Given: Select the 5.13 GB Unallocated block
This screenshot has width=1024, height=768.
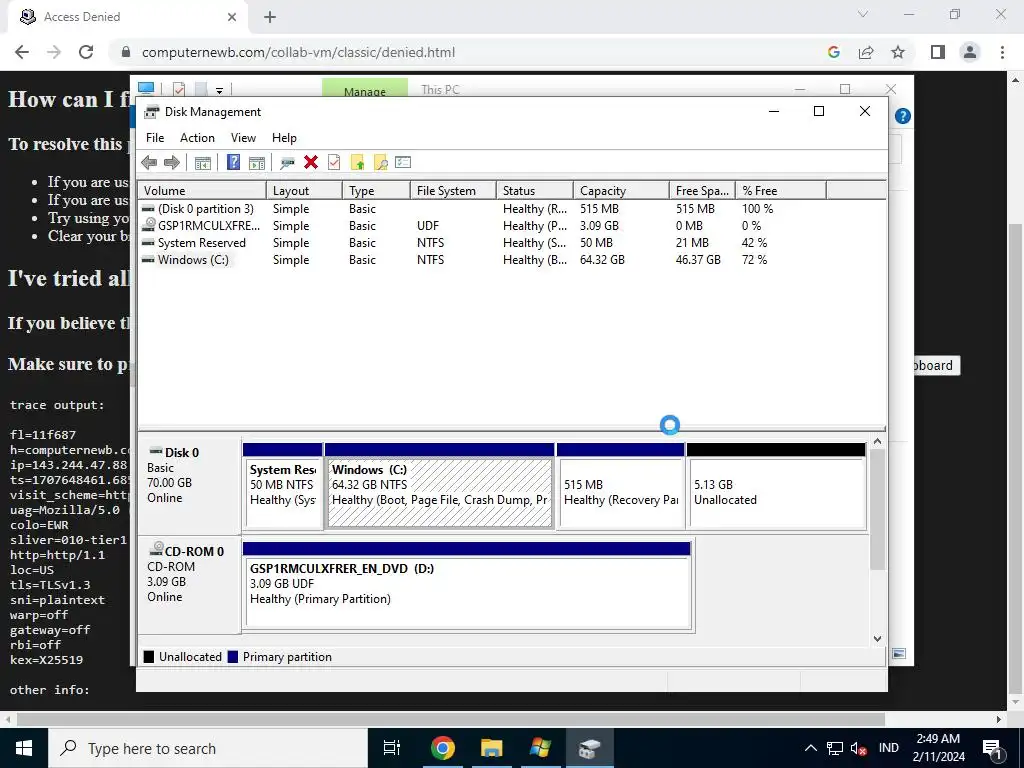Looking at the screenshot, I should 776,487.
